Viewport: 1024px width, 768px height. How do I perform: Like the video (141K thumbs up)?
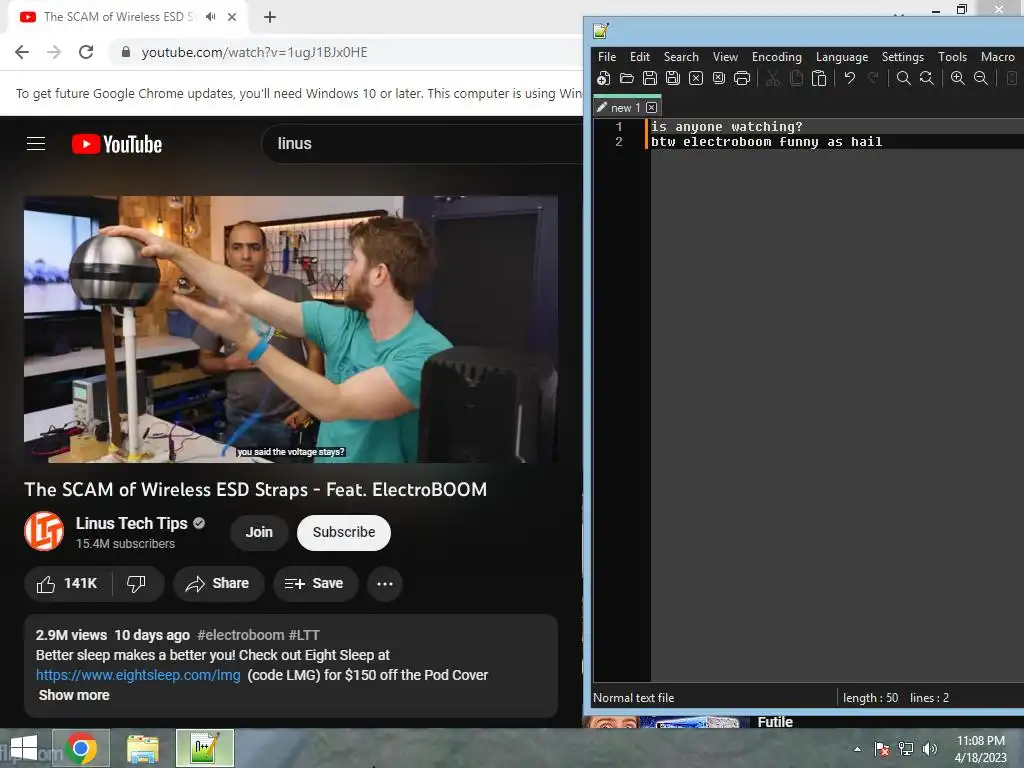pos(67,583)
